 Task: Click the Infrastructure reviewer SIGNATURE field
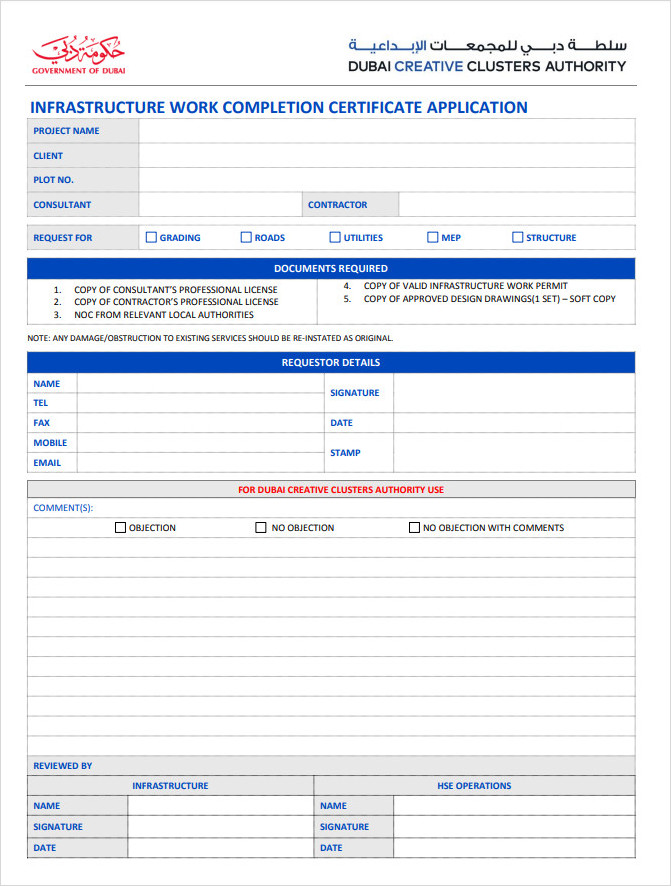click(x=220, y=827)
